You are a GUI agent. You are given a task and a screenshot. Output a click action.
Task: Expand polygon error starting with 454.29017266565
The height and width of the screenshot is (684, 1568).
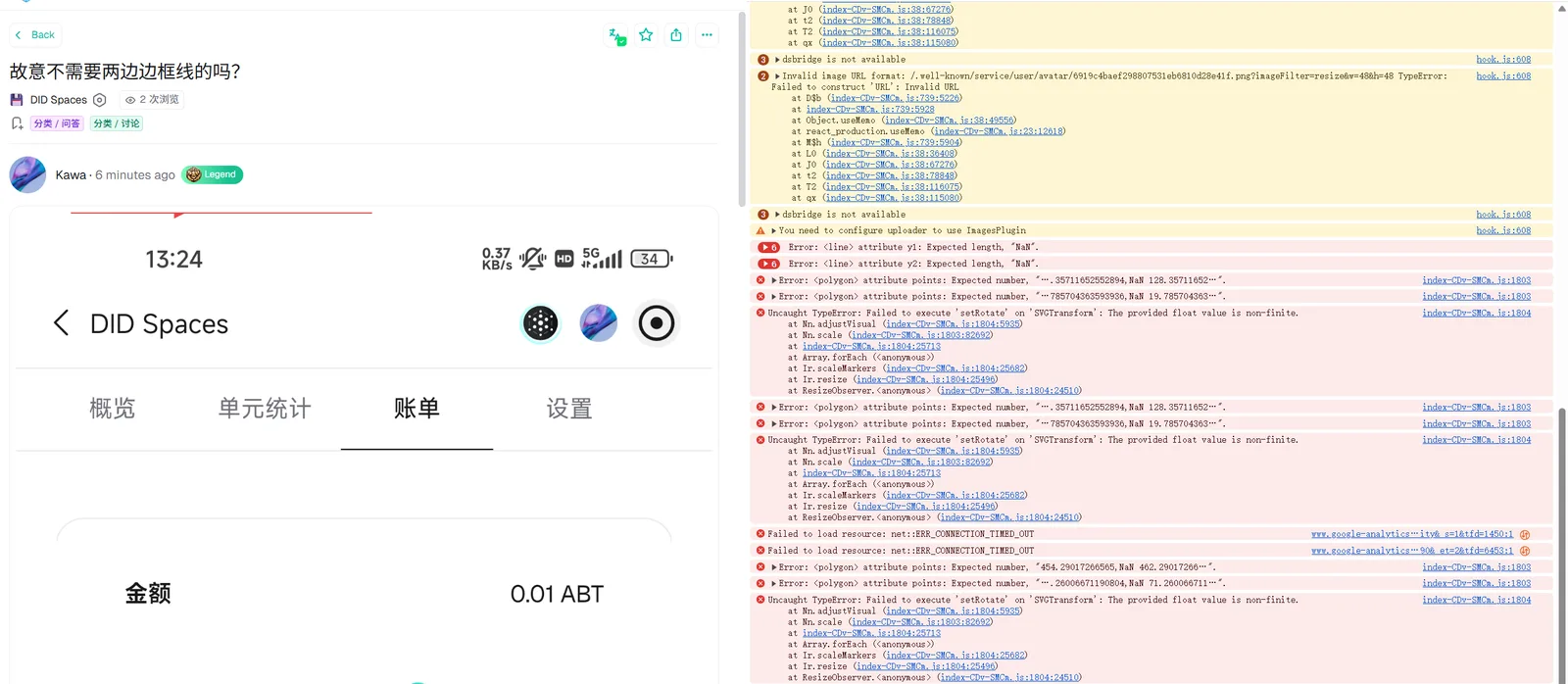775,567
